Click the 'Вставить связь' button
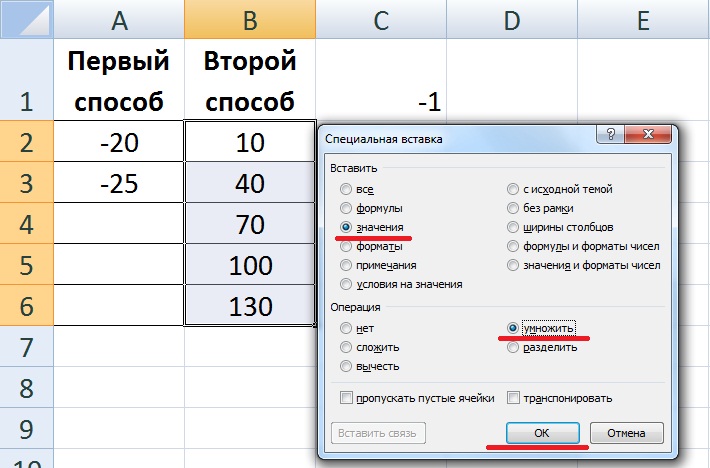The image size is (710, 468). 378,433
